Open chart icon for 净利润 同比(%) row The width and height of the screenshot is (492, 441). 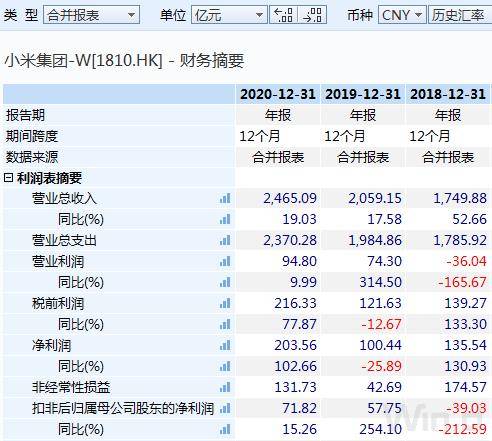pos(225,366)
